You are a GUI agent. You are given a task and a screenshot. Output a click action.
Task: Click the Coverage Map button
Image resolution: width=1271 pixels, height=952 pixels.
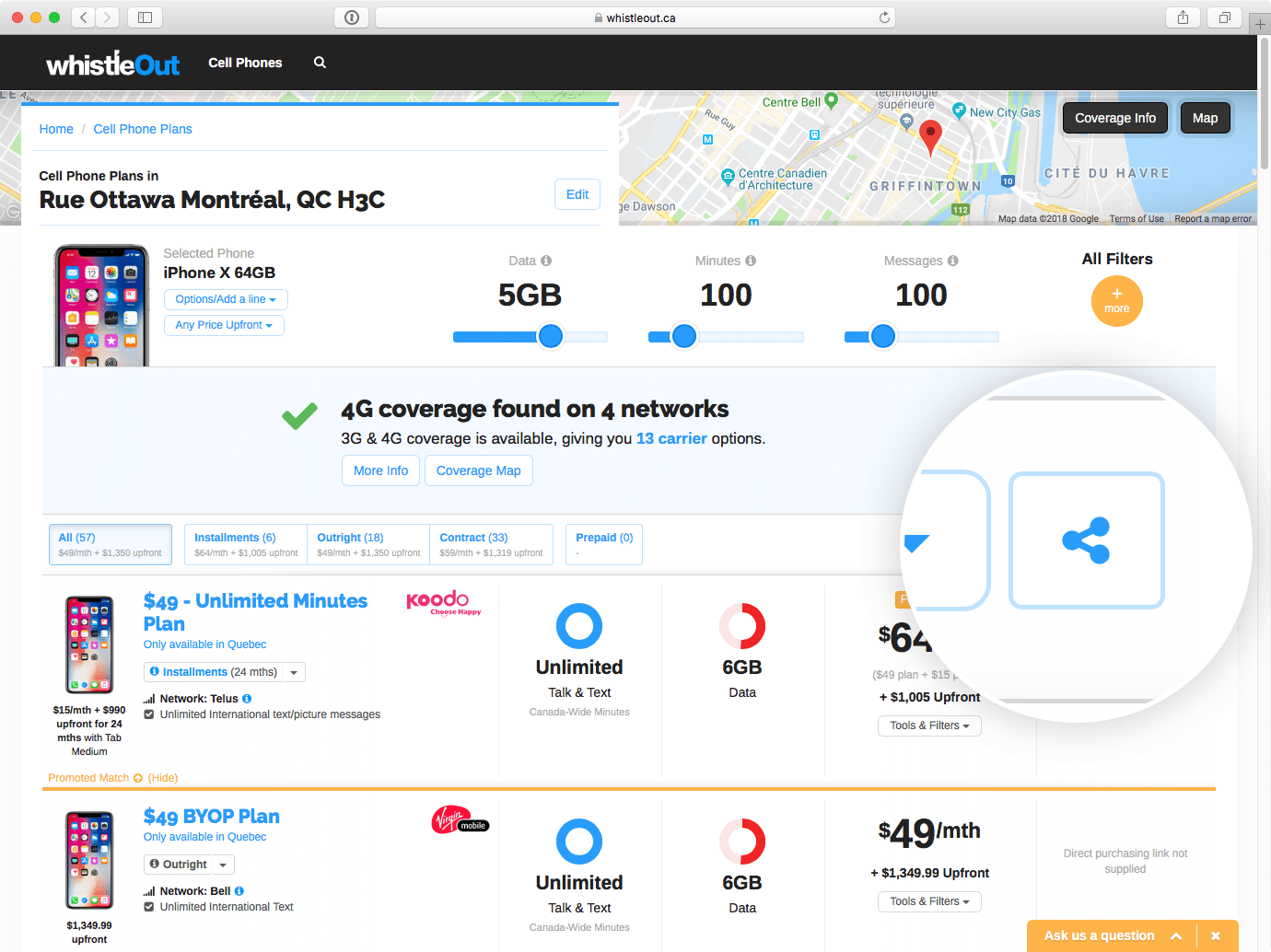(x=478, y=470)
